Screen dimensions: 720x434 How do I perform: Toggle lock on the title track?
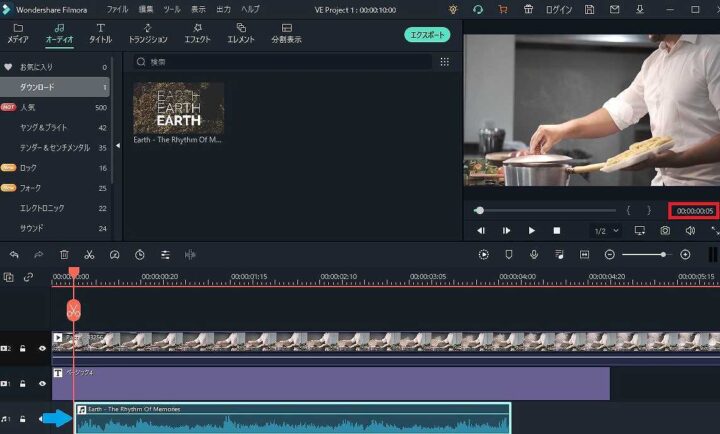pyautogui.click(x=23, y=383)
